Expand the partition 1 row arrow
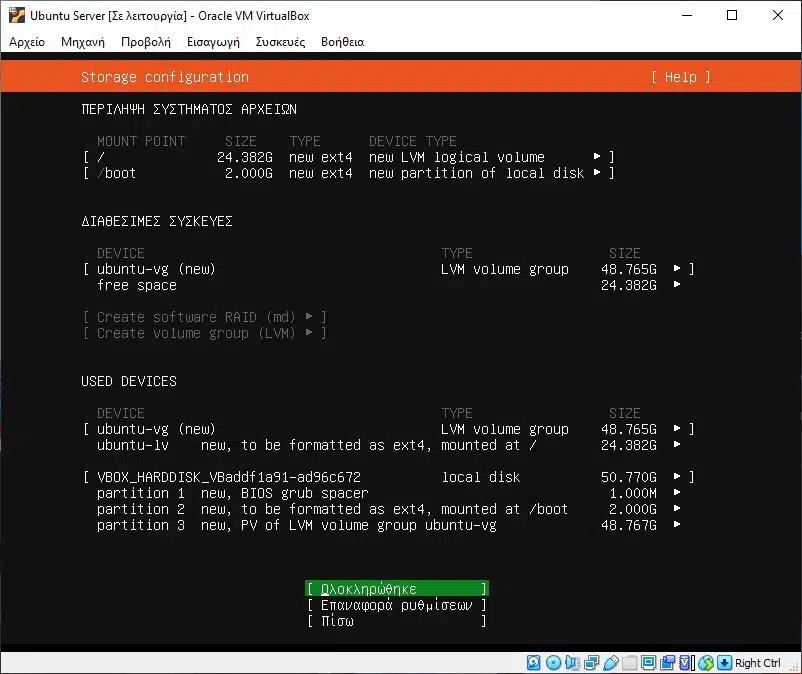The image size is (802, 674). pos(677,493)
